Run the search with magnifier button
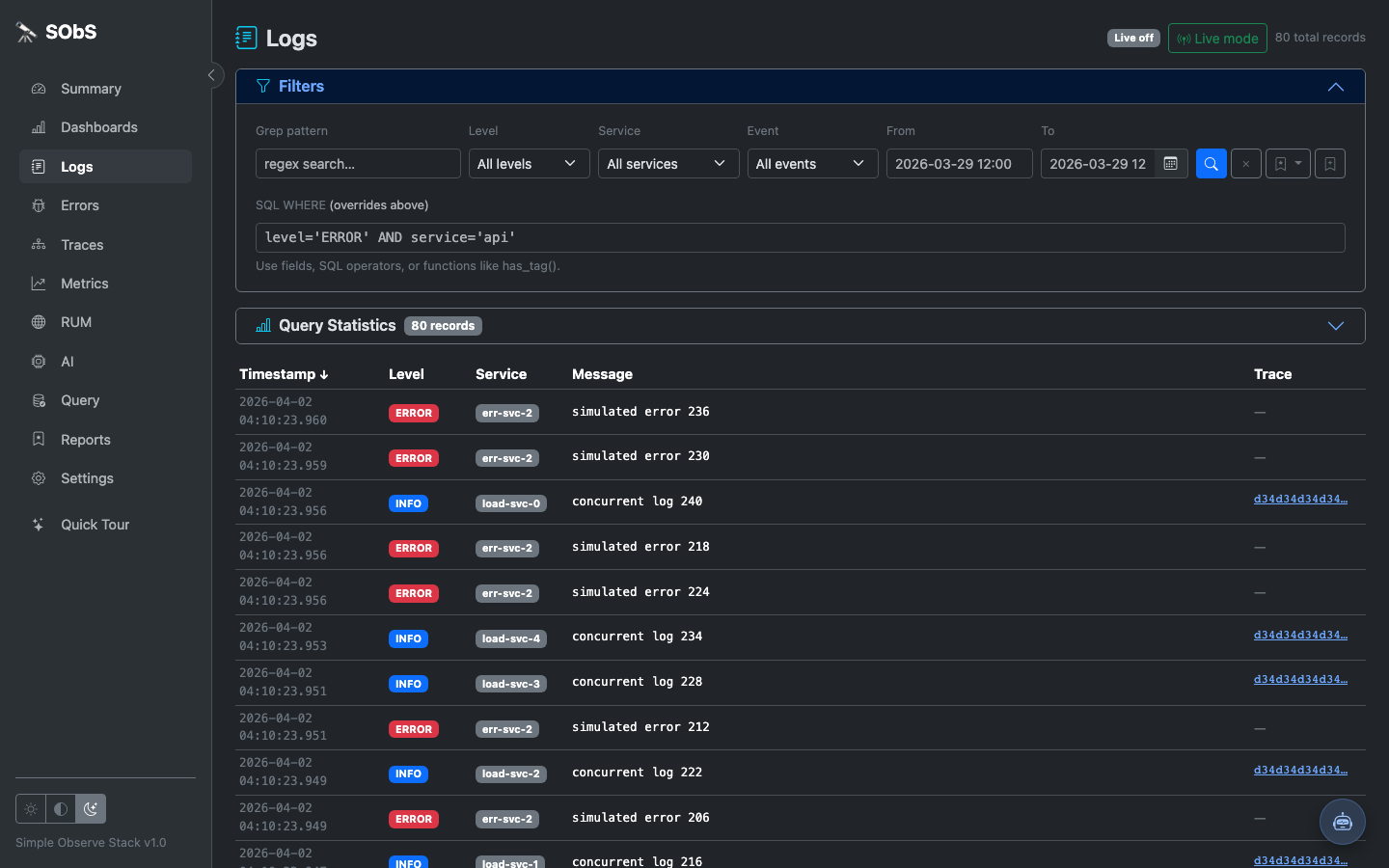This screenshot has height=868, width=1389. click(1212, 164)
